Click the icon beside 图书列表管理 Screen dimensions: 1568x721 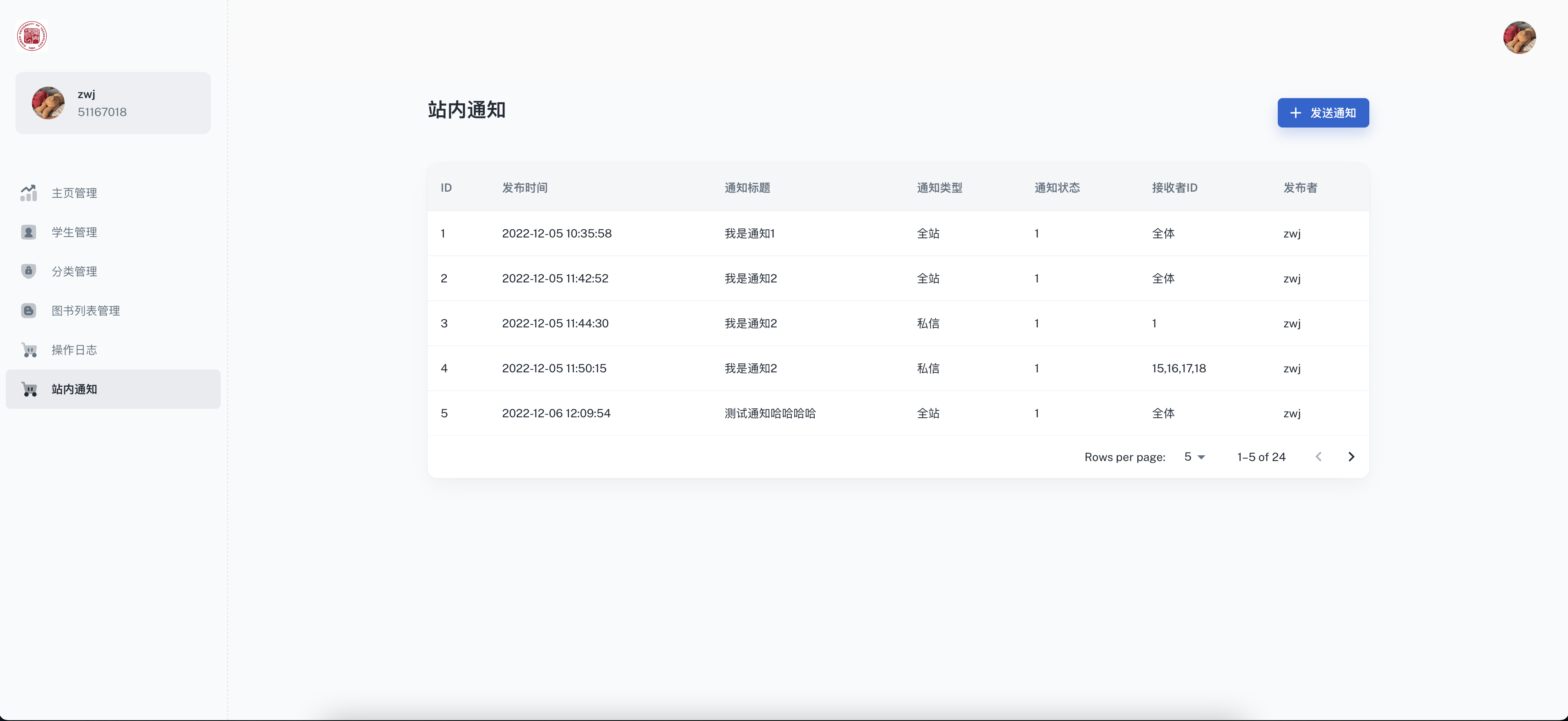point(29,310)
